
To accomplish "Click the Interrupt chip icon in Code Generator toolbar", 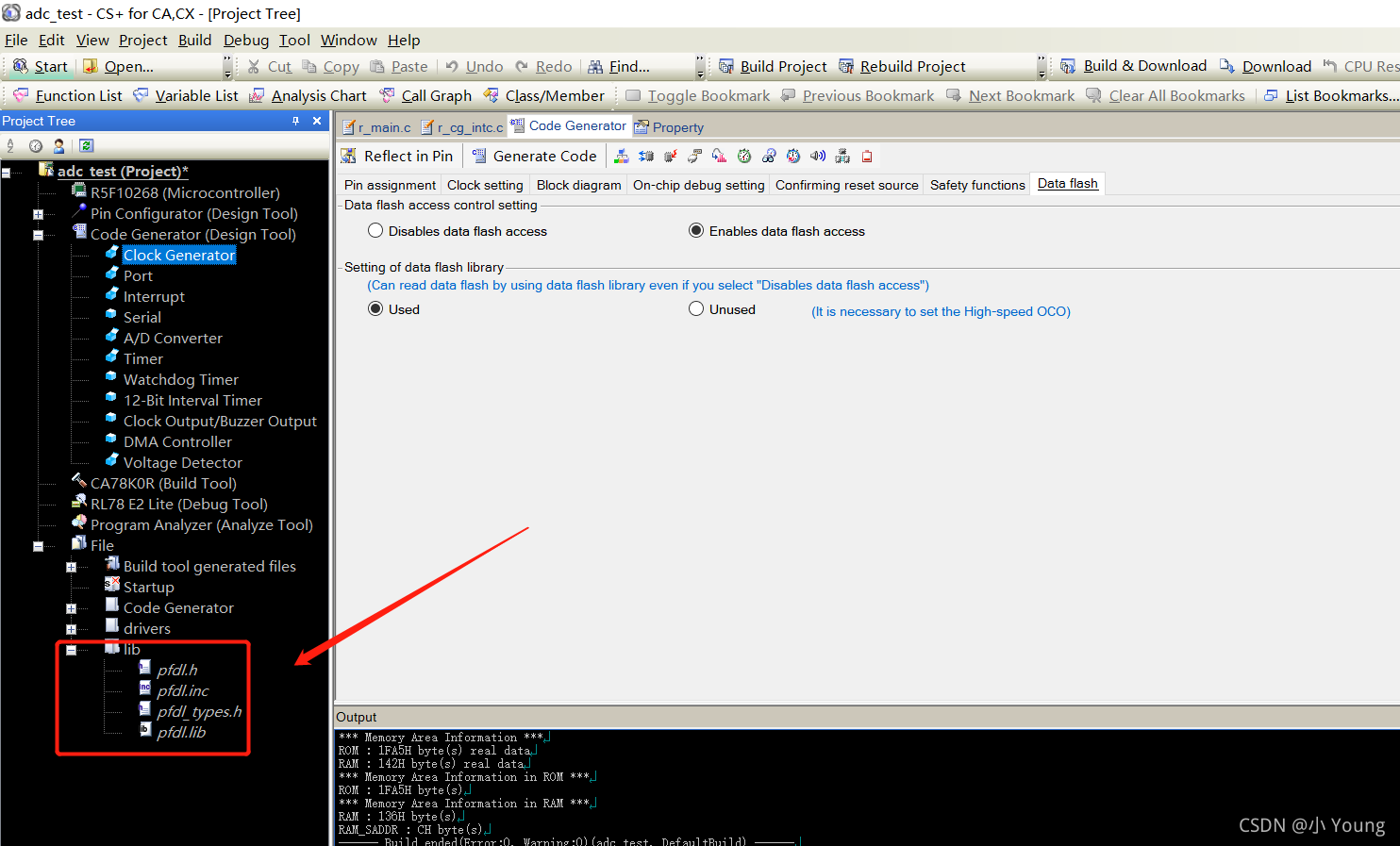I will pyautogui.click(x=671, y=157).
